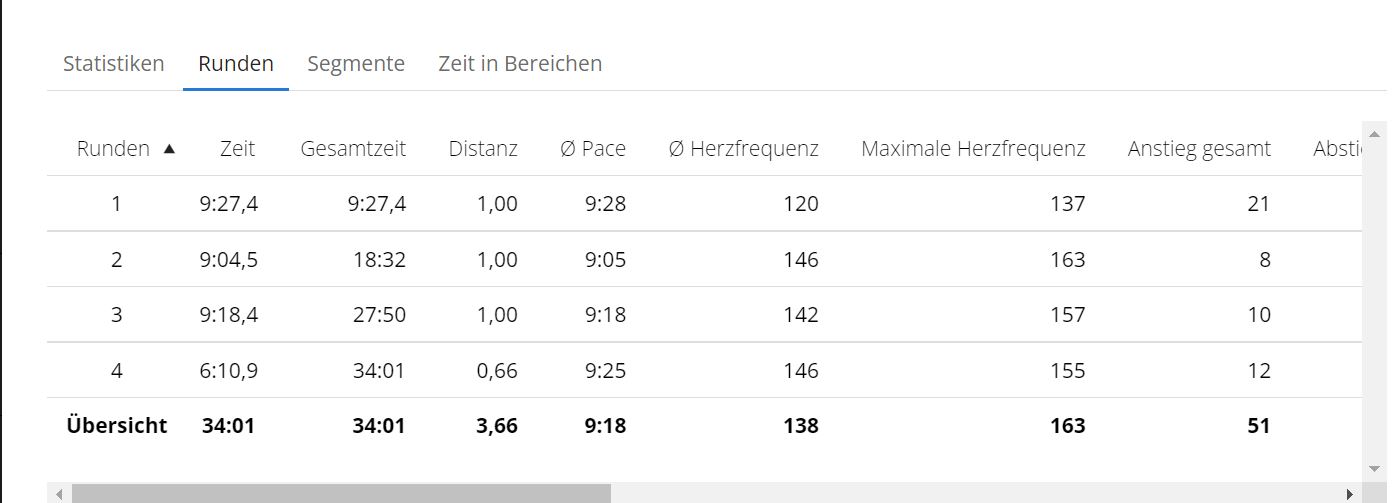Screen dimensions: 1398x503
Task: Select lap 2 row number
Action: tap(117, 260)
